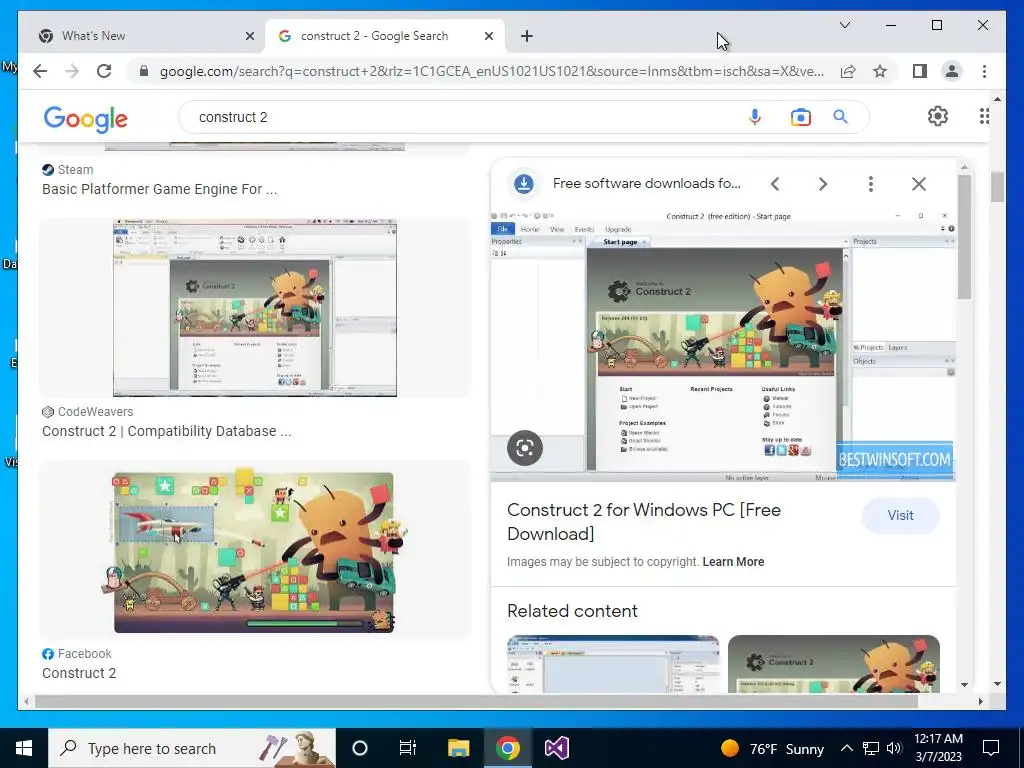Show hidden system tray icons
The height and width of the screenshot is (768, 1024).
[846, 748]
